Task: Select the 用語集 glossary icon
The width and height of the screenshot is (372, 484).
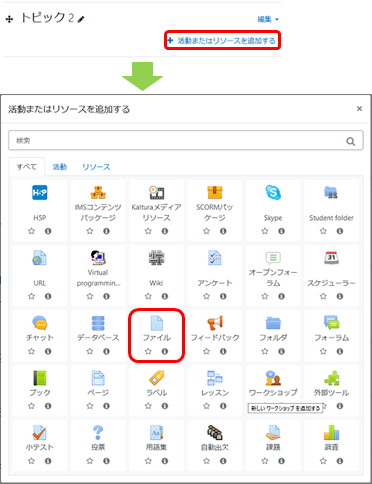Action: point(156,433)
